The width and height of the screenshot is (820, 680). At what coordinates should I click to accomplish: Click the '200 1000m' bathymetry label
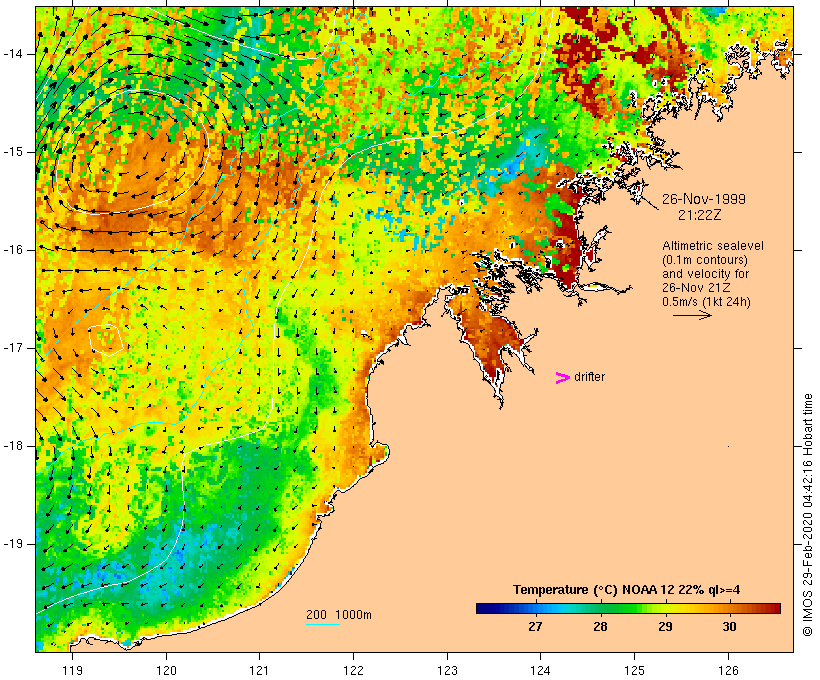tap(339, 615)
